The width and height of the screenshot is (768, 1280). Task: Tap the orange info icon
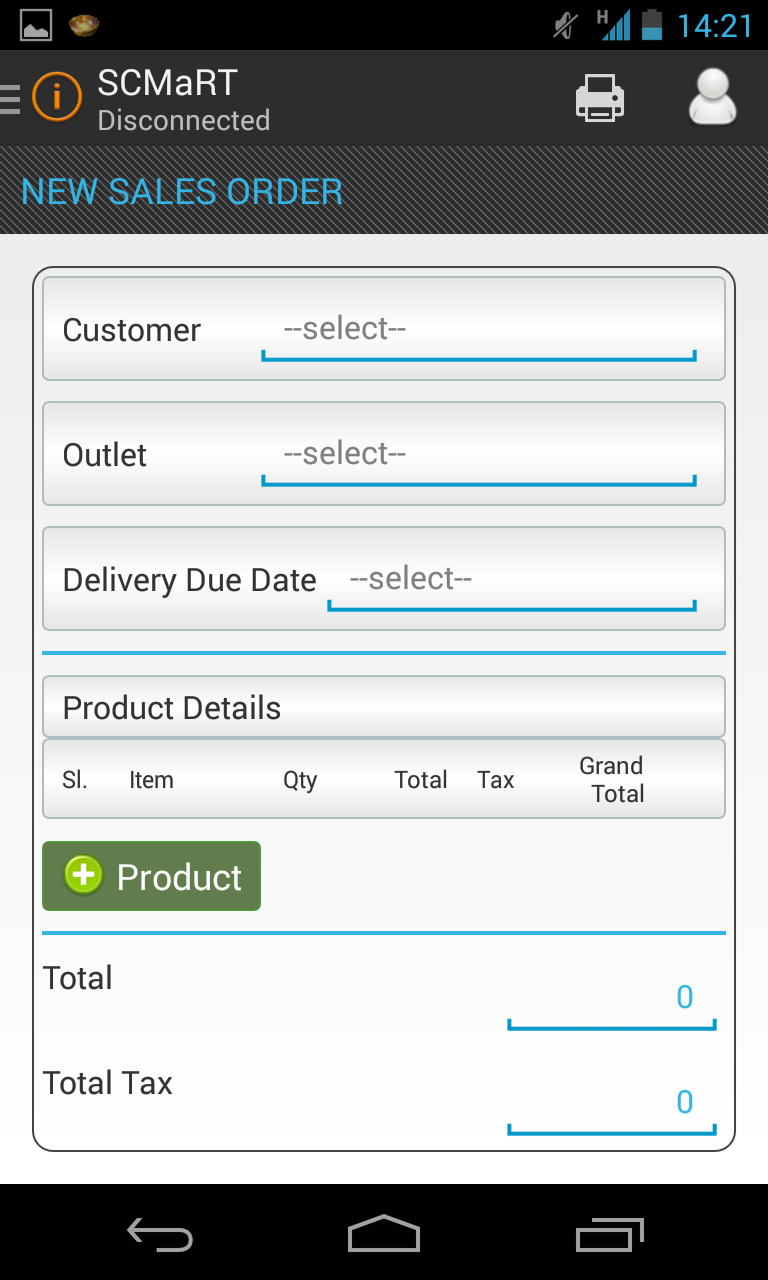56,98
